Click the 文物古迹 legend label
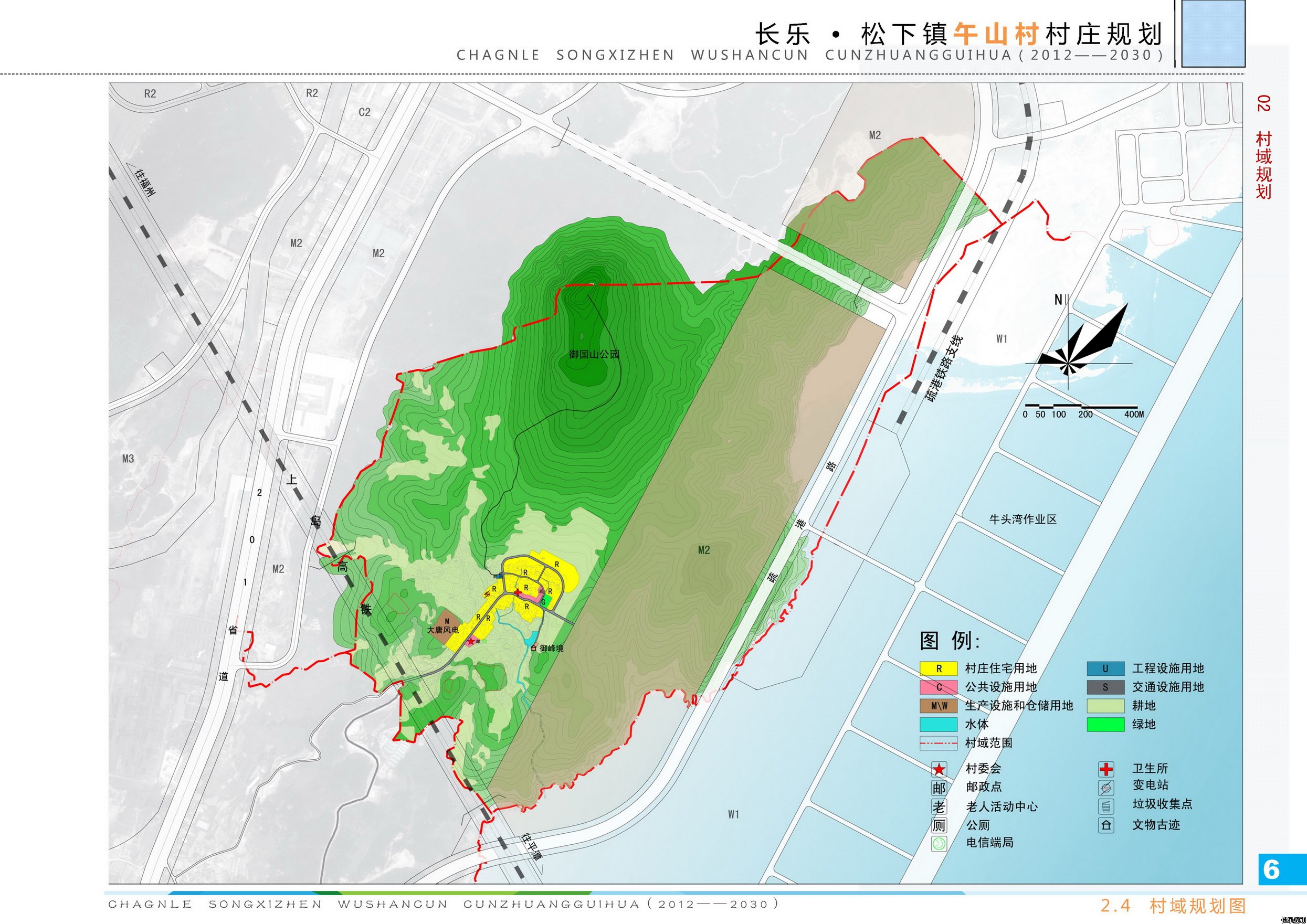This screenshot has height=924, width=1307. click(x=1156, y=825)
